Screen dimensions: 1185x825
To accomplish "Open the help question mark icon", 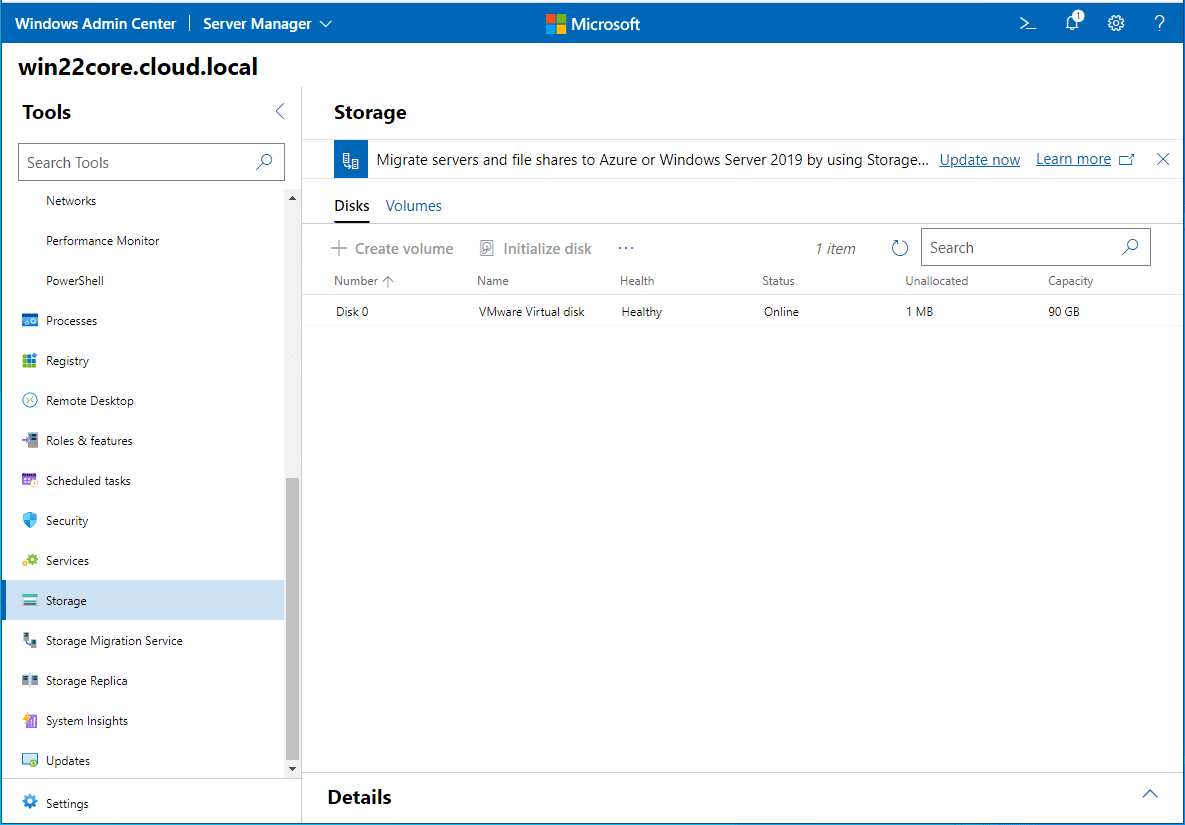I will coord(1159,22).
